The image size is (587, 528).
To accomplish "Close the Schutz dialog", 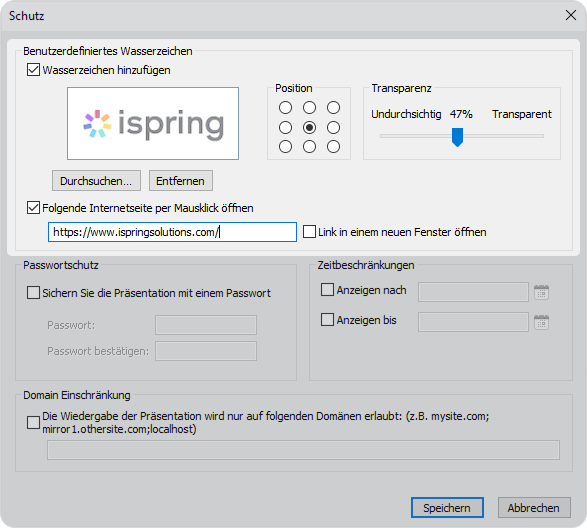I will coord(571,15).
